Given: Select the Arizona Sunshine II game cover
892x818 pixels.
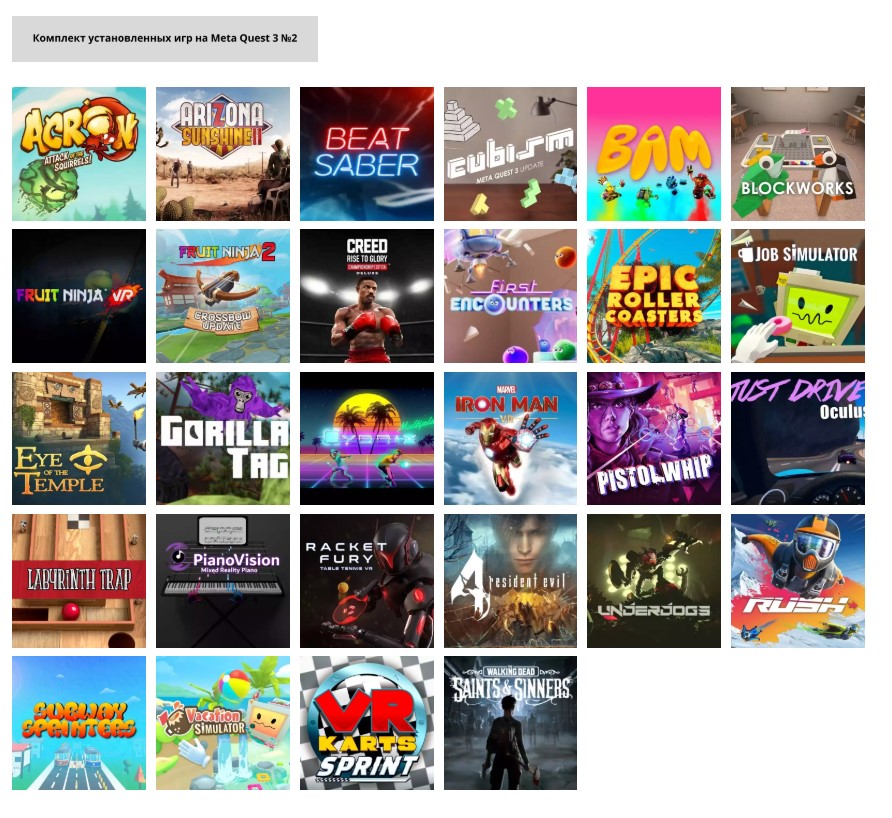Looking at the screenshot, I should coord(223,154).
